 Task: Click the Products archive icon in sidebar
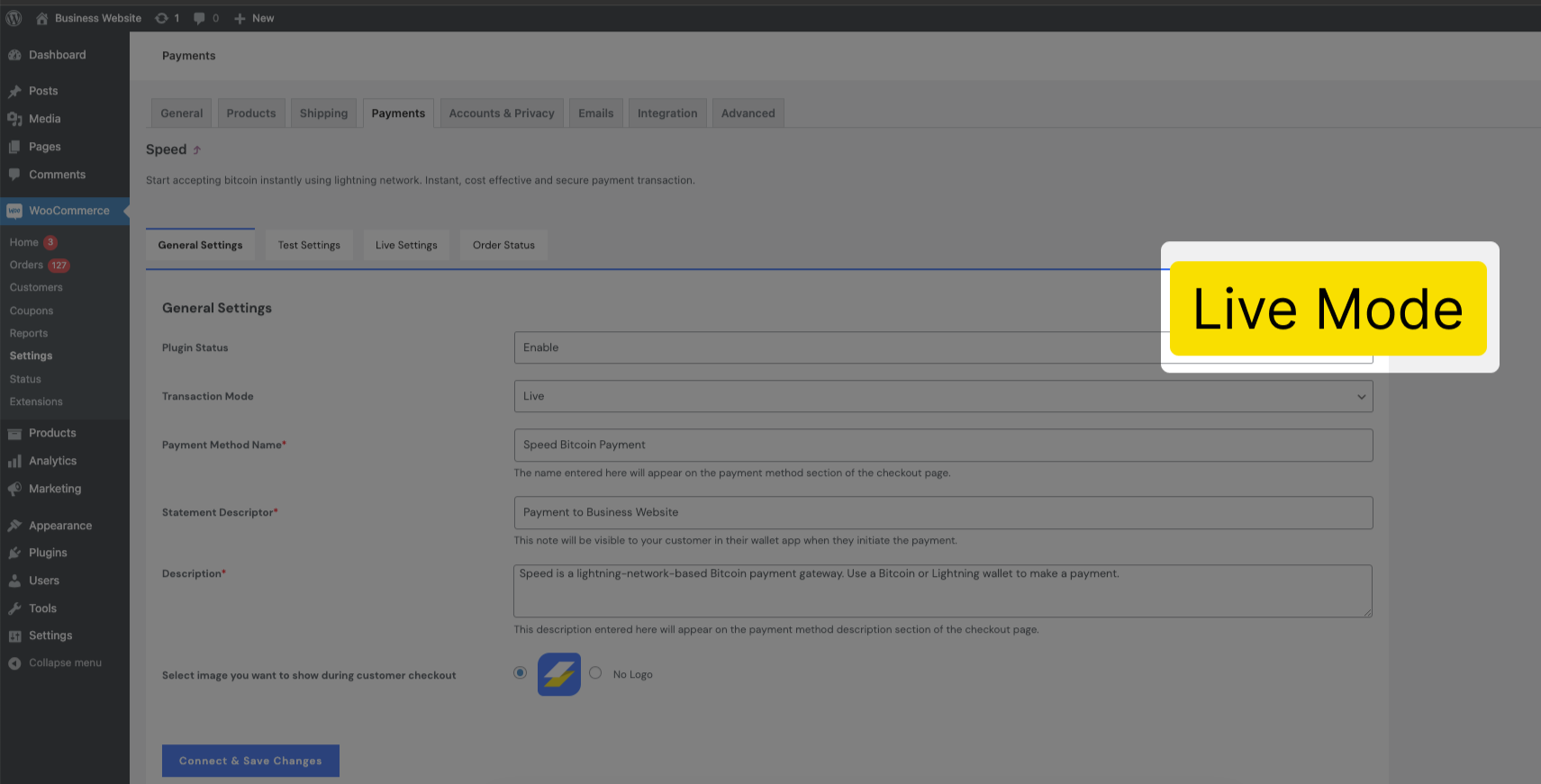[14, 433]
